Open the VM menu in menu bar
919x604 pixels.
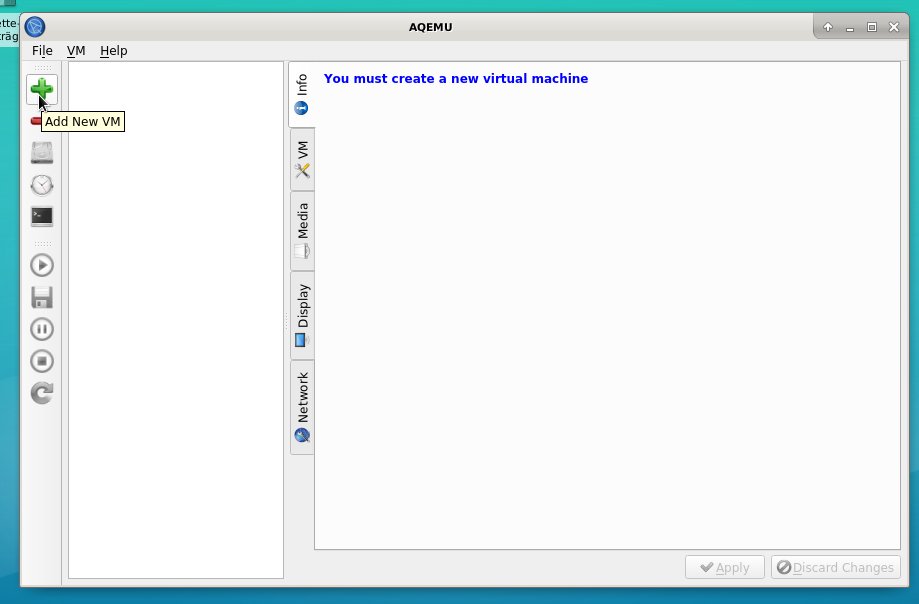(76, 51)
